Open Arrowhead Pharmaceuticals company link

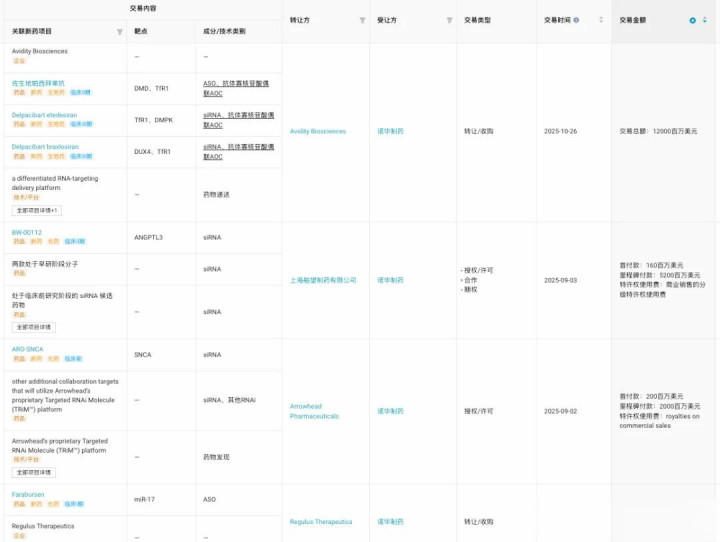tap(314, 411)
